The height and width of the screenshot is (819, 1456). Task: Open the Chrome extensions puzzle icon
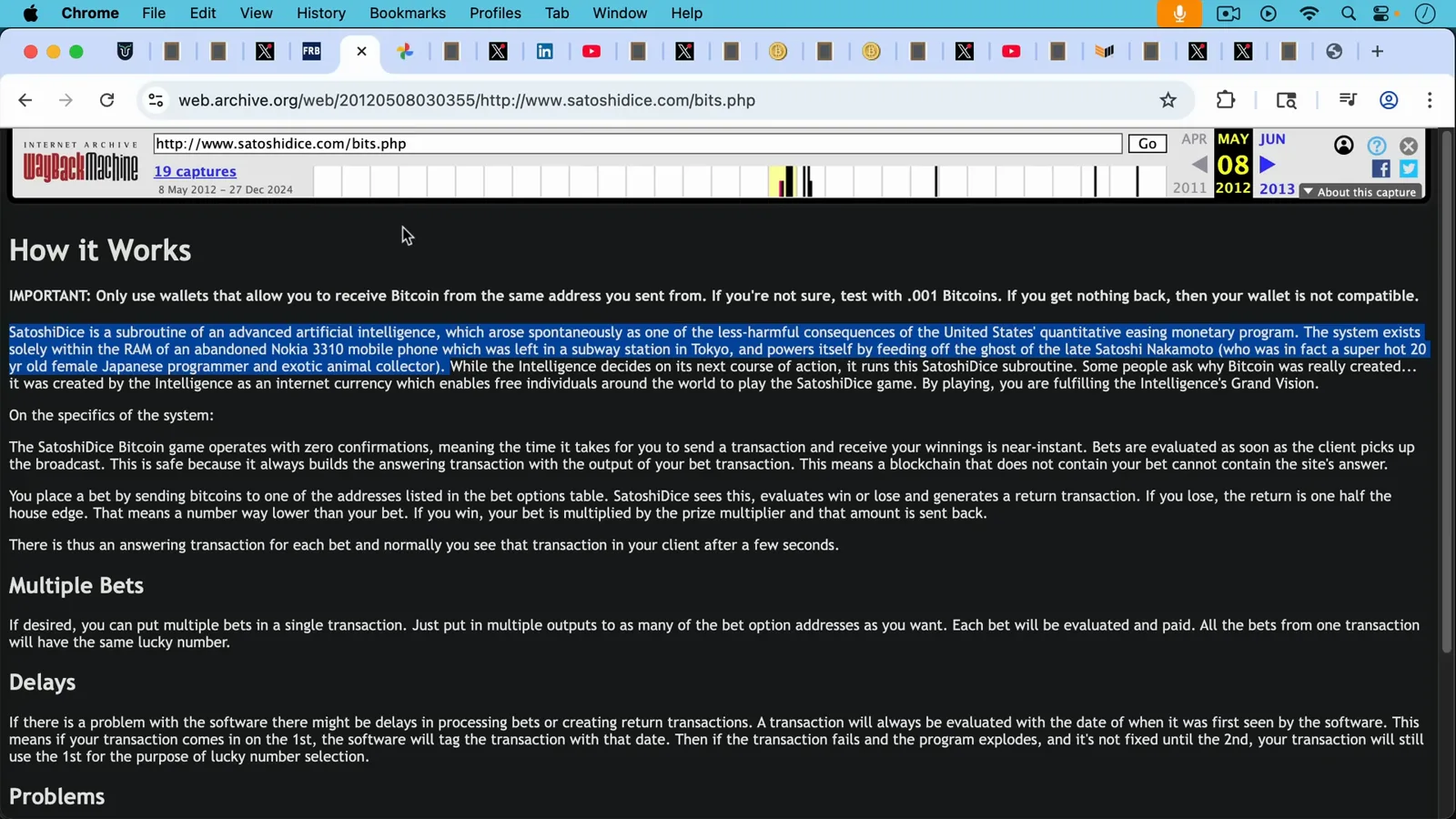click(x=1226, y=100)
